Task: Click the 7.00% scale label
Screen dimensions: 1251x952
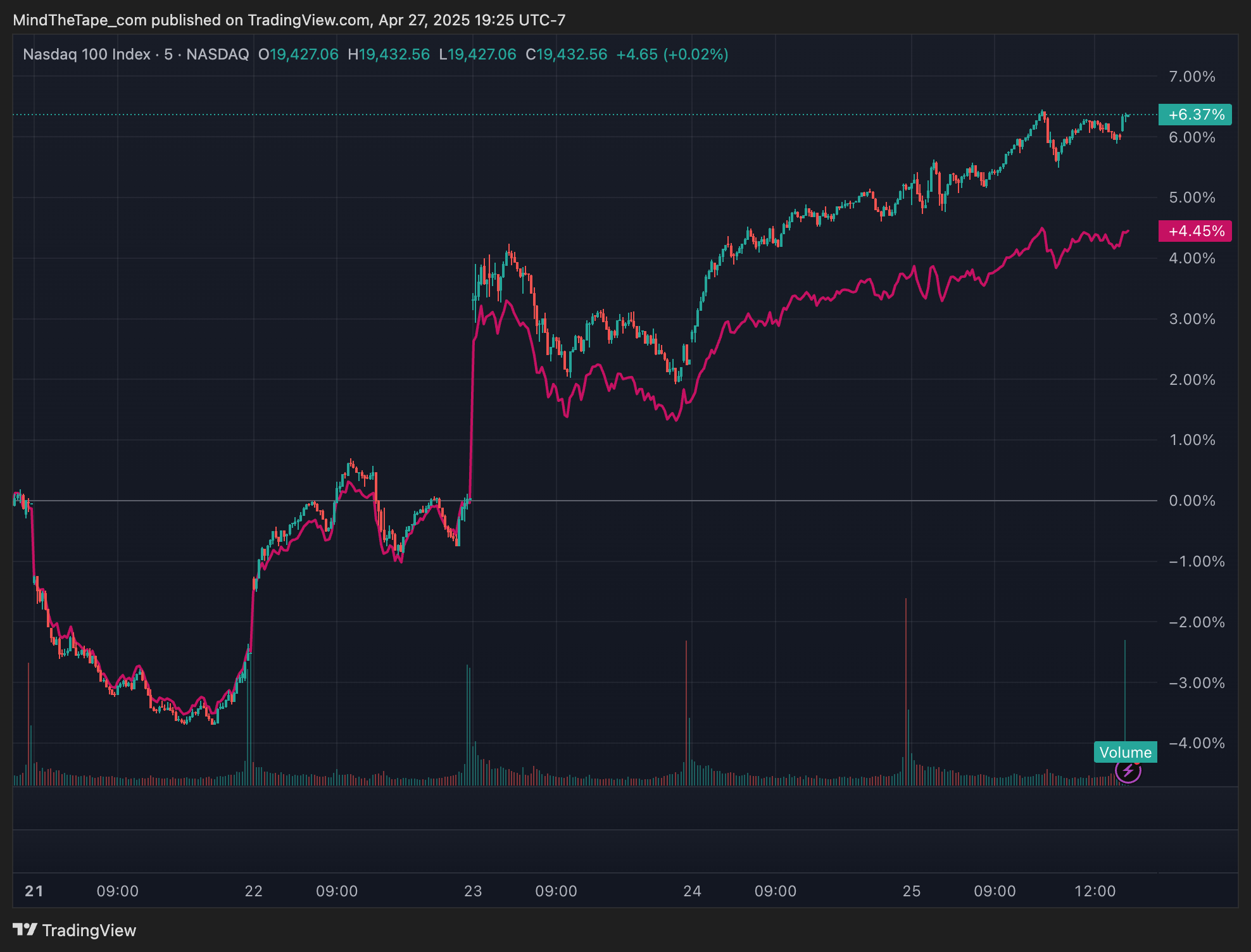Action: 1191,77
